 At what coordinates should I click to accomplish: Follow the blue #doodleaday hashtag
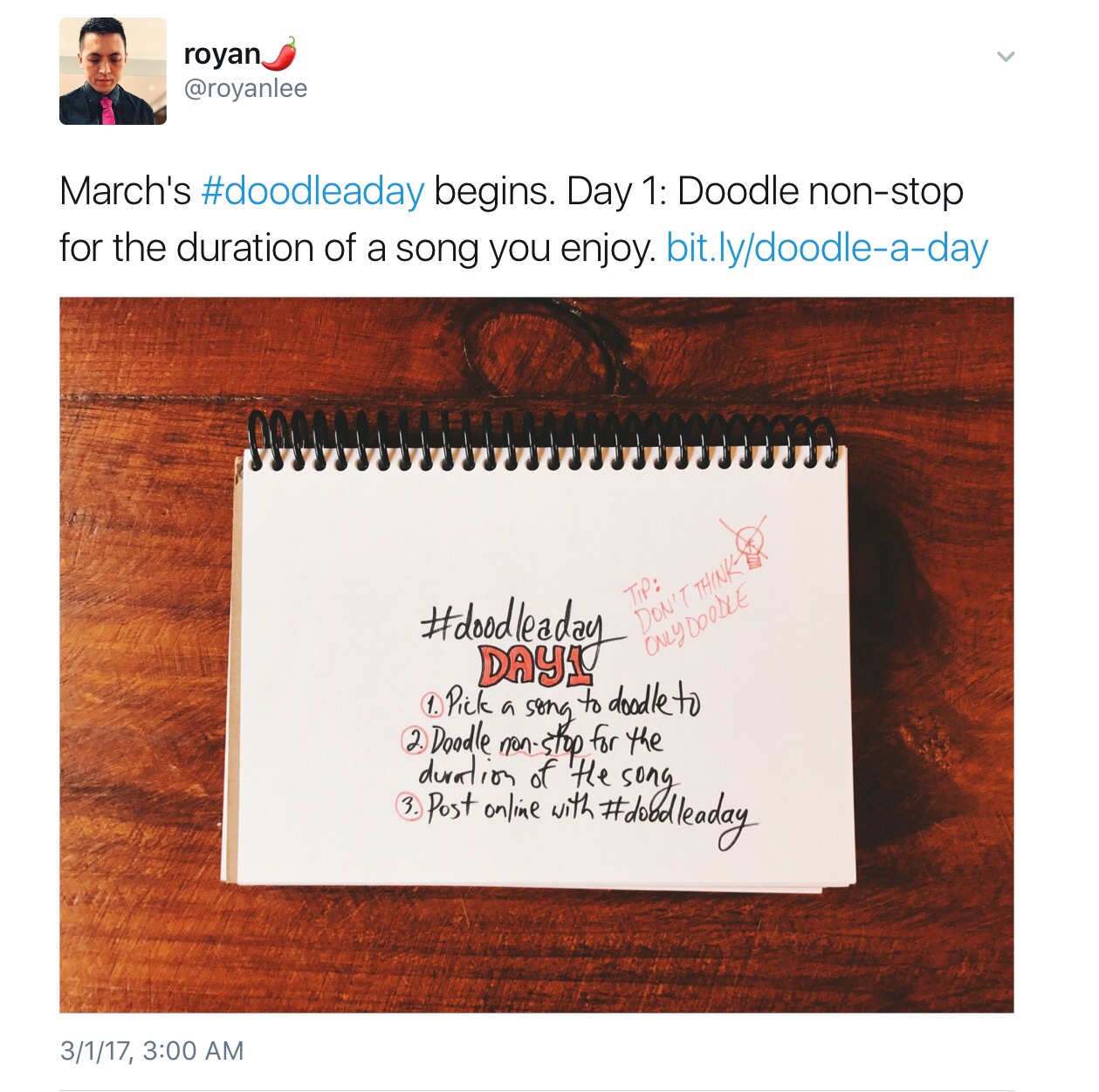313,191
